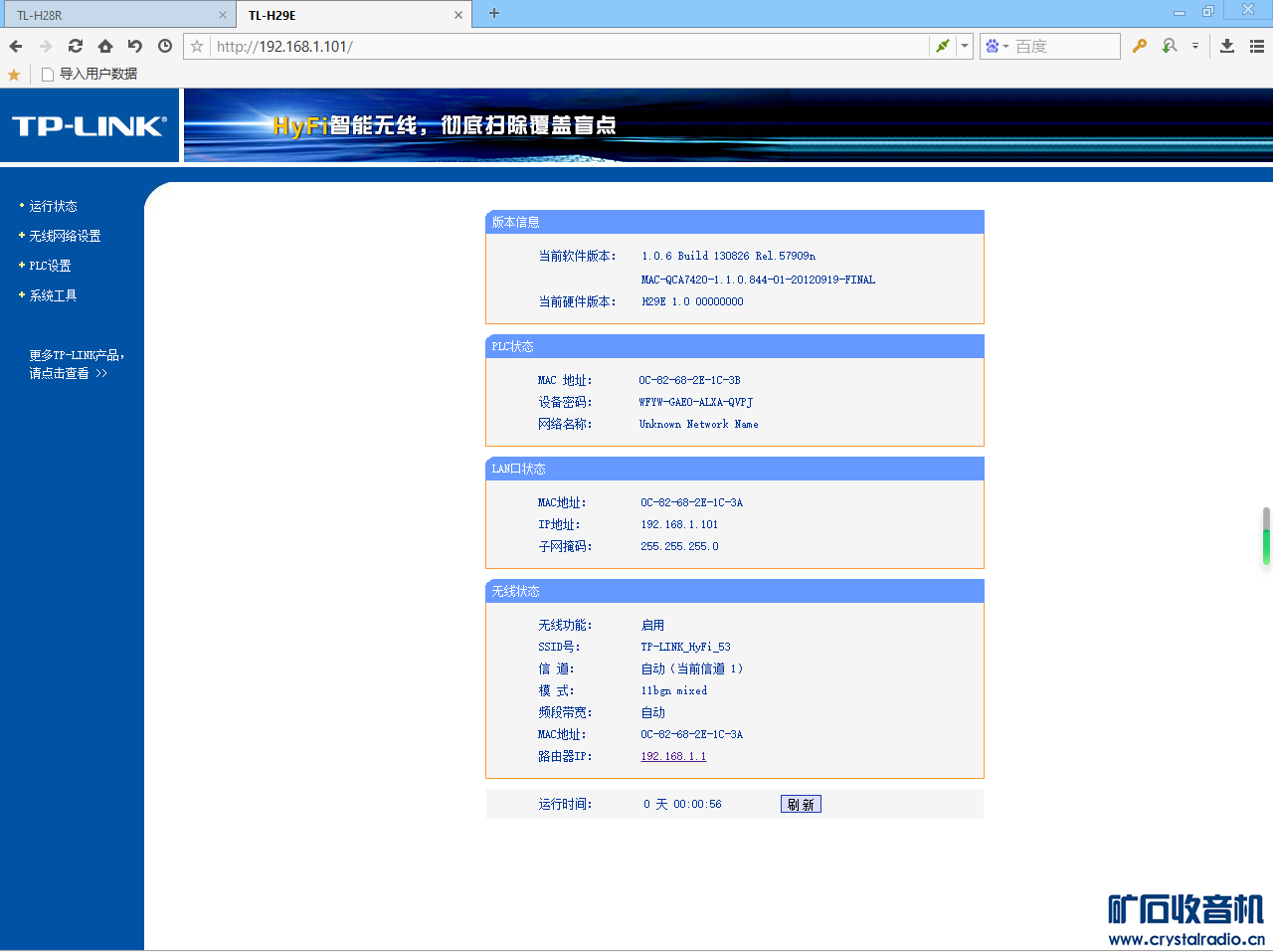Select subnet mask 255.255.255.0
Image resolution: width=1273 pixels, height=952 pixels.
tap(679, 546)
